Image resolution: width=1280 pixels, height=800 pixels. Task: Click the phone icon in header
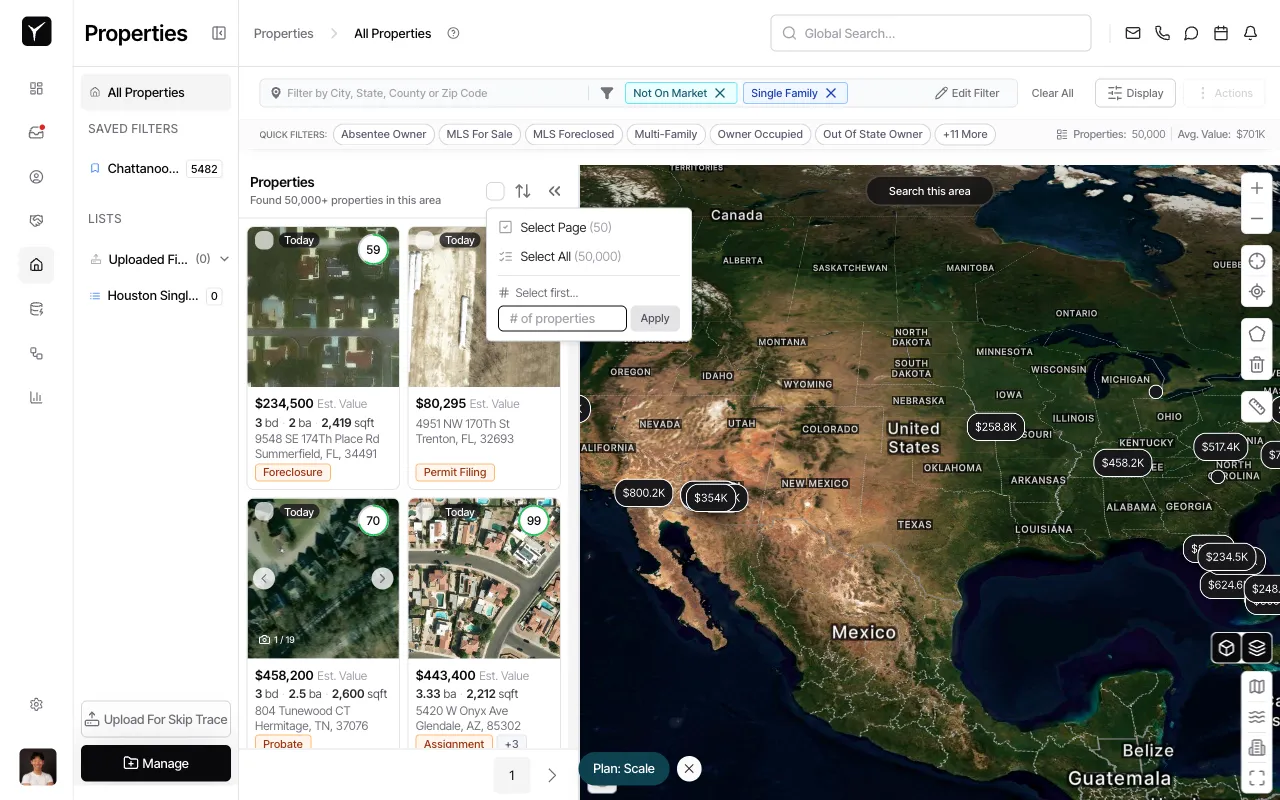[1162, 33]
